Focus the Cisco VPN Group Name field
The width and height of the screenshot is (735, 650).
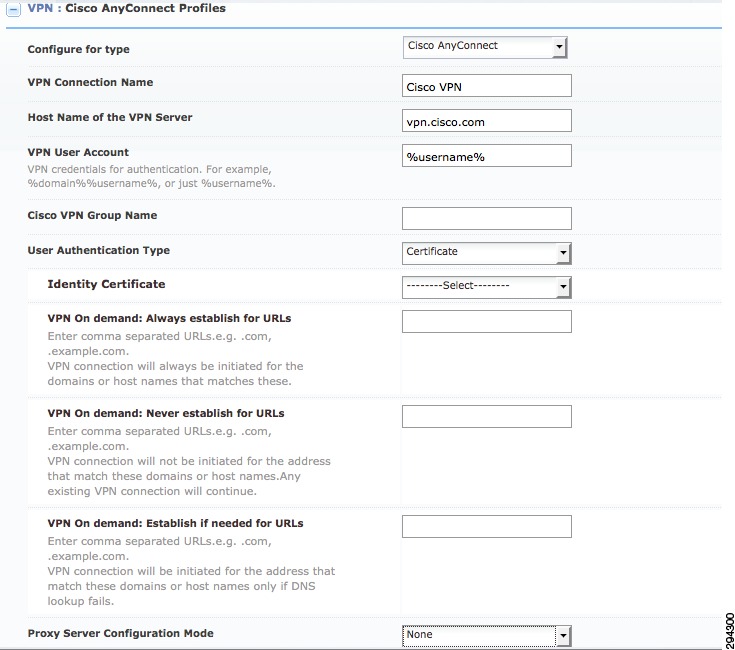click(x=487, y=218)
